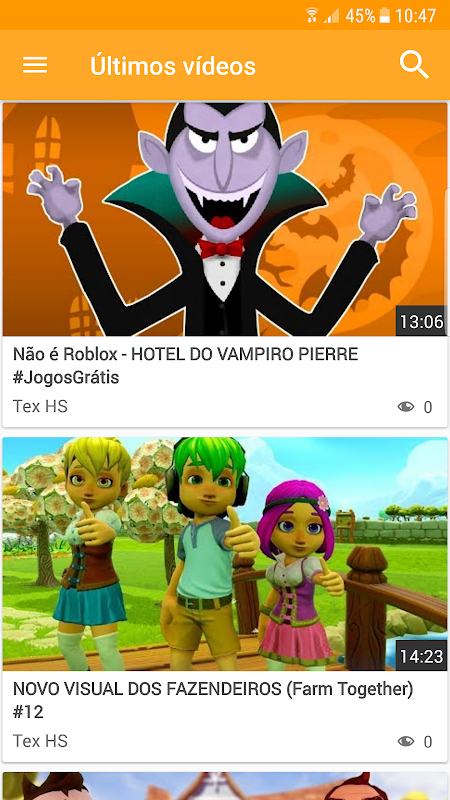Open the Farm Together farmers thumbnail
The width and height of the screenshot is (450, 800).
225,554
